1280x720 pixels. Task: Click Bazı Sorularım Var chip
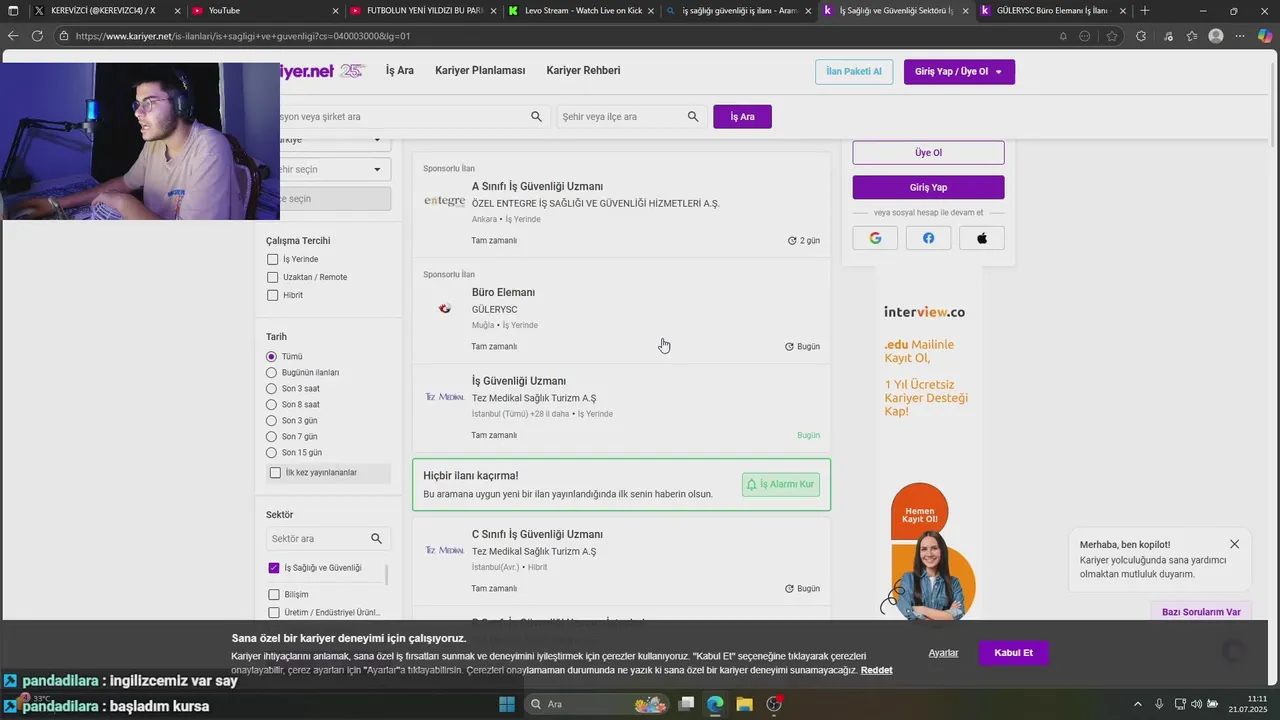1201,612
